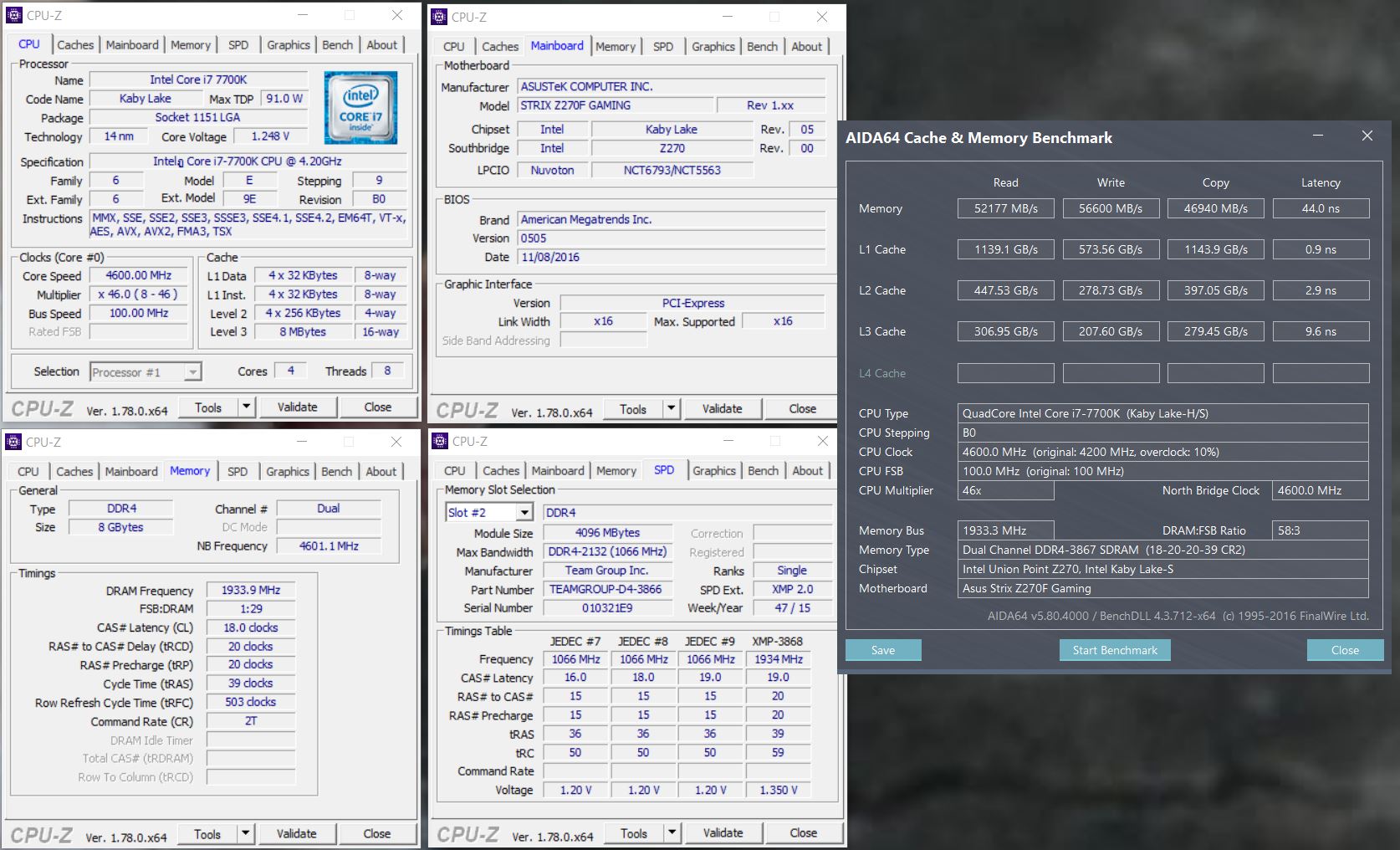This screenshot has height=850, width=1400.
Task: Open the Bench tab in the Mainboard window
Action: coord(762,47)
